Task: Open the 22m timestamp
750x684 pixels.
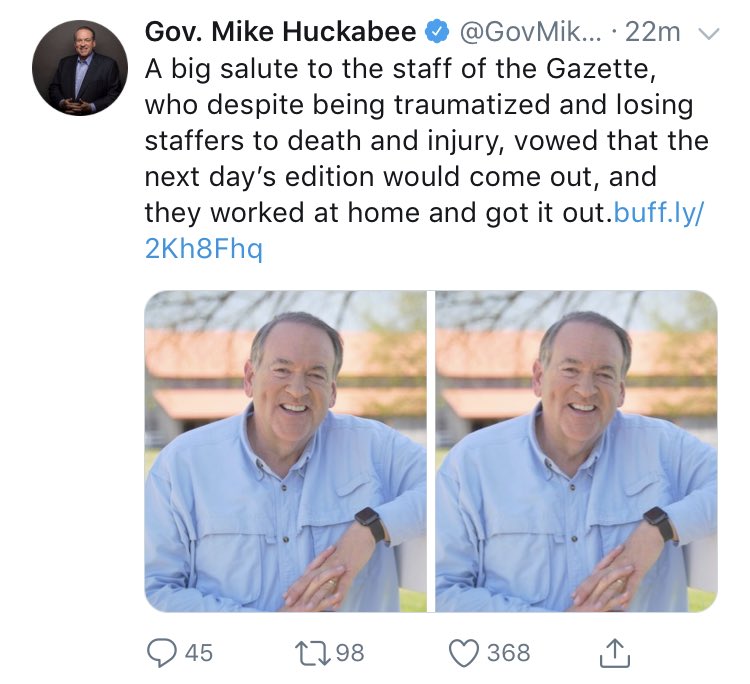Action: [652, 32]
